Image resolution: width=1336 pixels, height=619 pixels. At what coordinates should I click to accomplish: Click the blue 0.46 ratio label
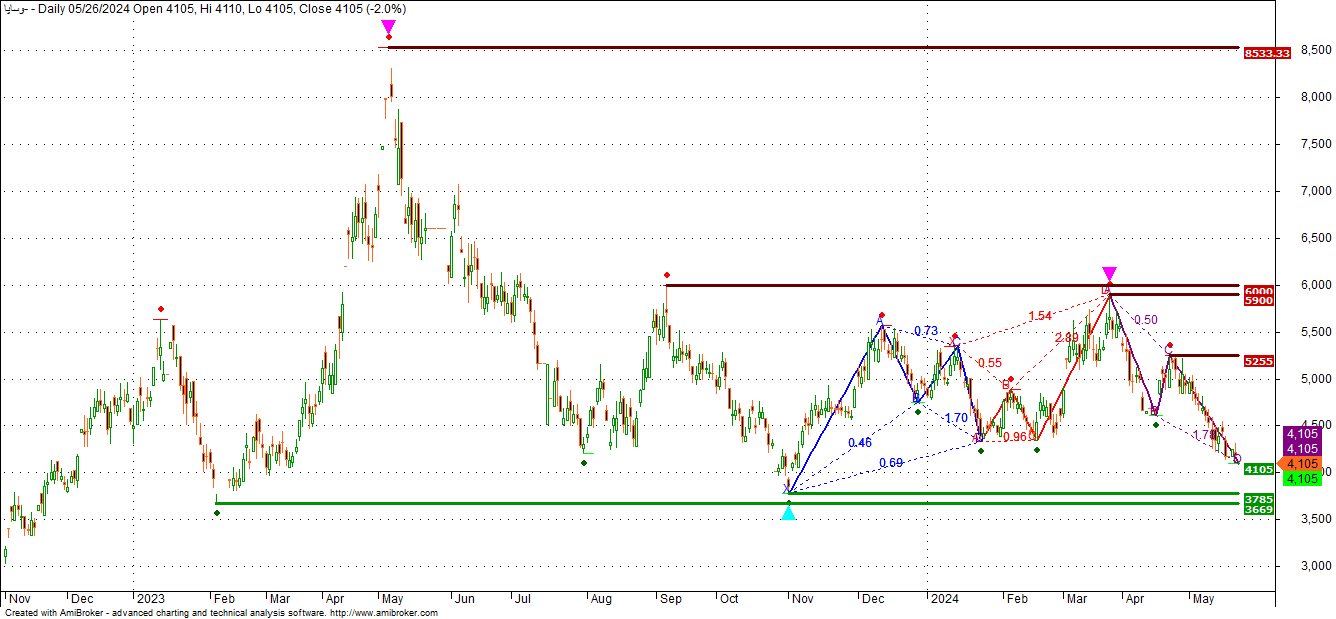(859, 443)
